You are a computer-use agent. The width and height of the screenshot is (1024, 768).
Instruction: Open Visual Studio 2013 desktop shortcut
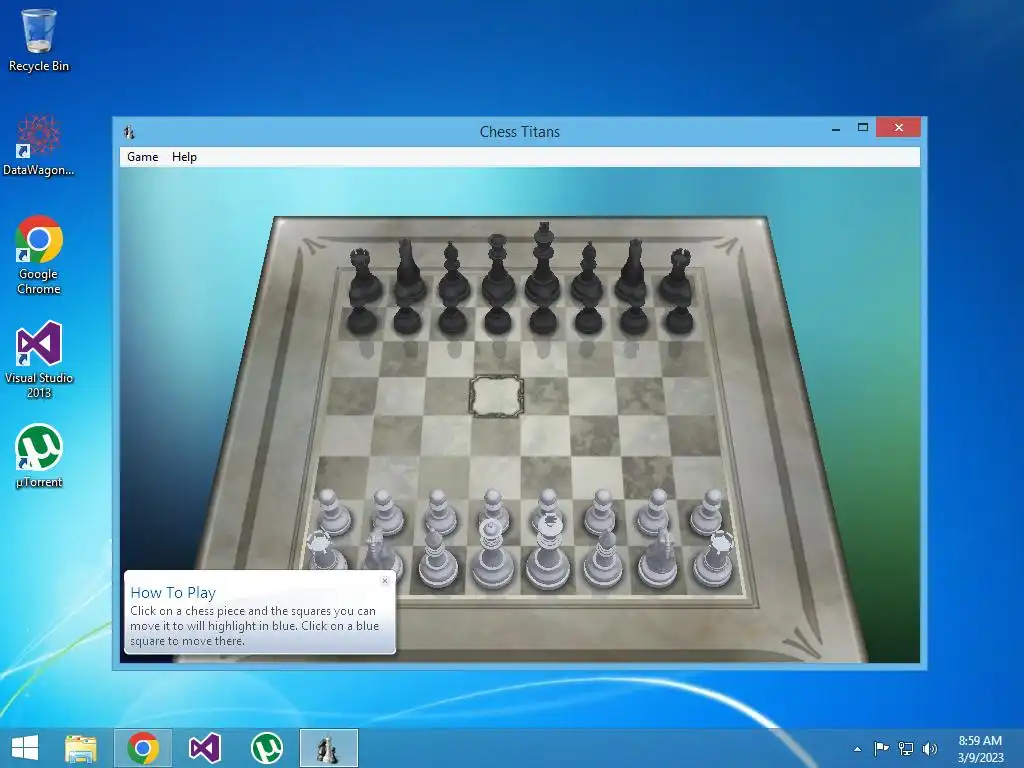point(39,359)
